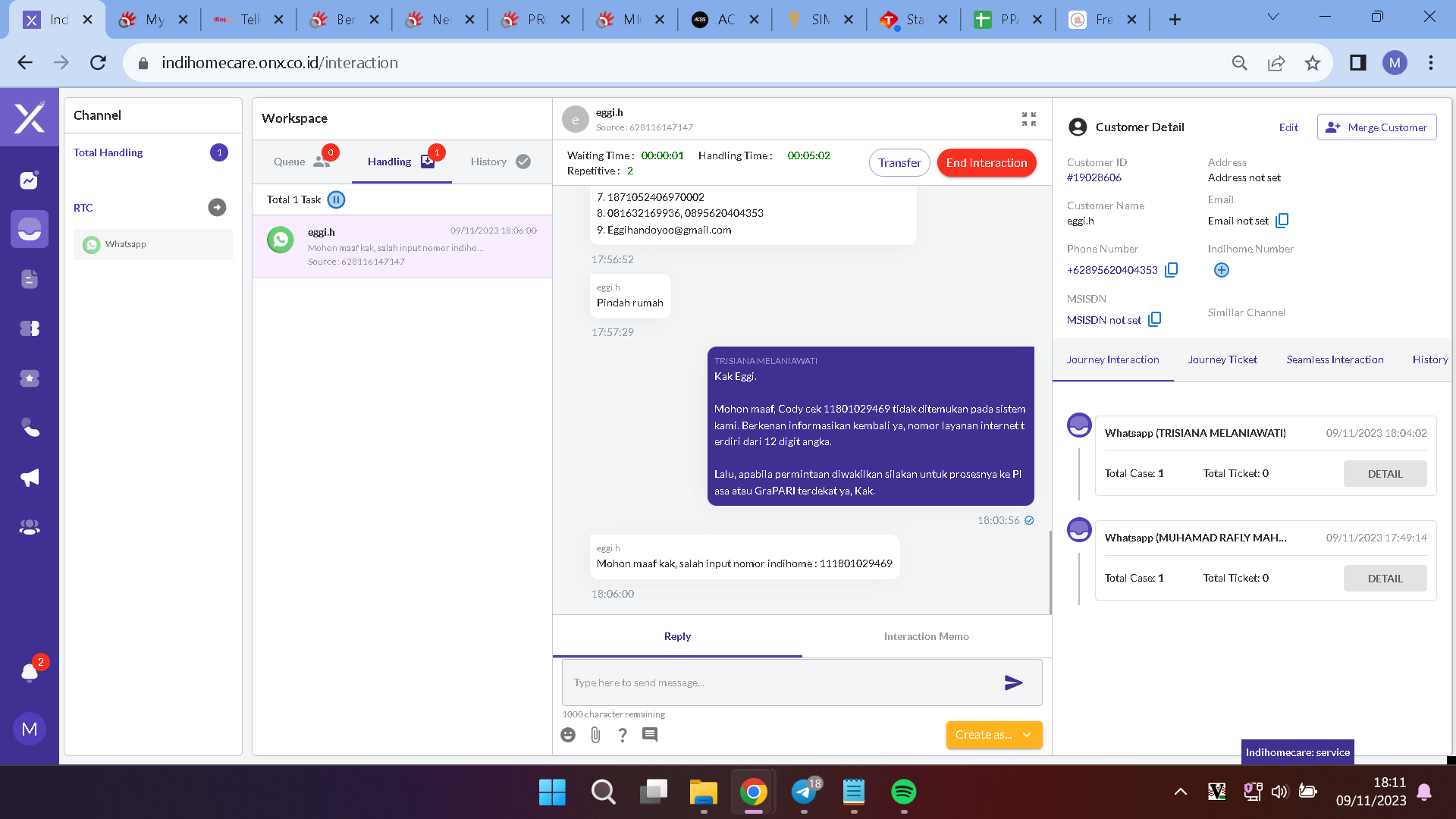The width and height of the screenshot is (1456, 819).
Task: Copy the customer phone number
Action: (x=1171, y=270)
